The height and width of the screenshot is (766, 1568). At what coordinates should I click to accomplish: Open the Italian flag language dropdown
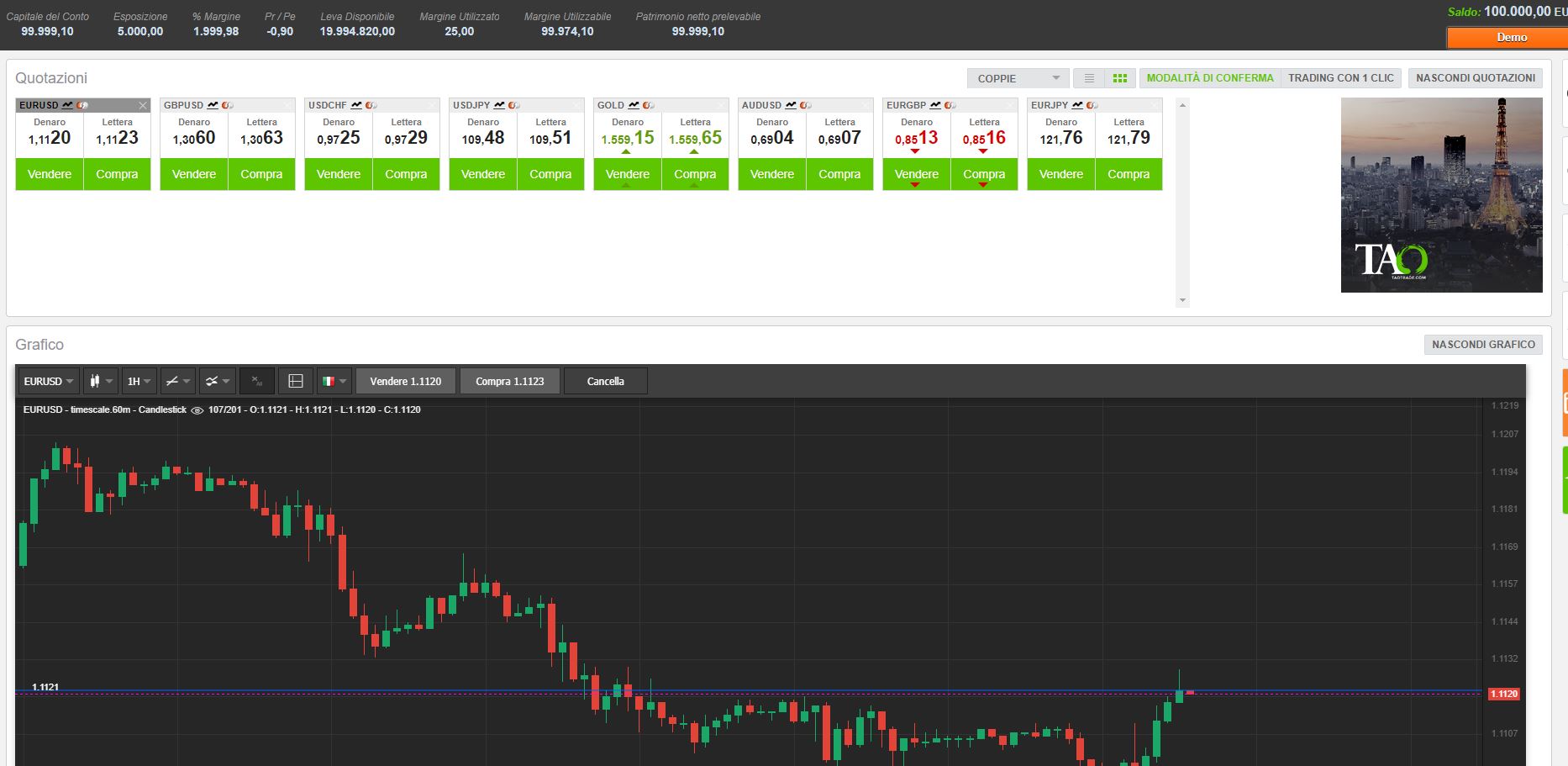pyautogui.click(x=334, y=381)
